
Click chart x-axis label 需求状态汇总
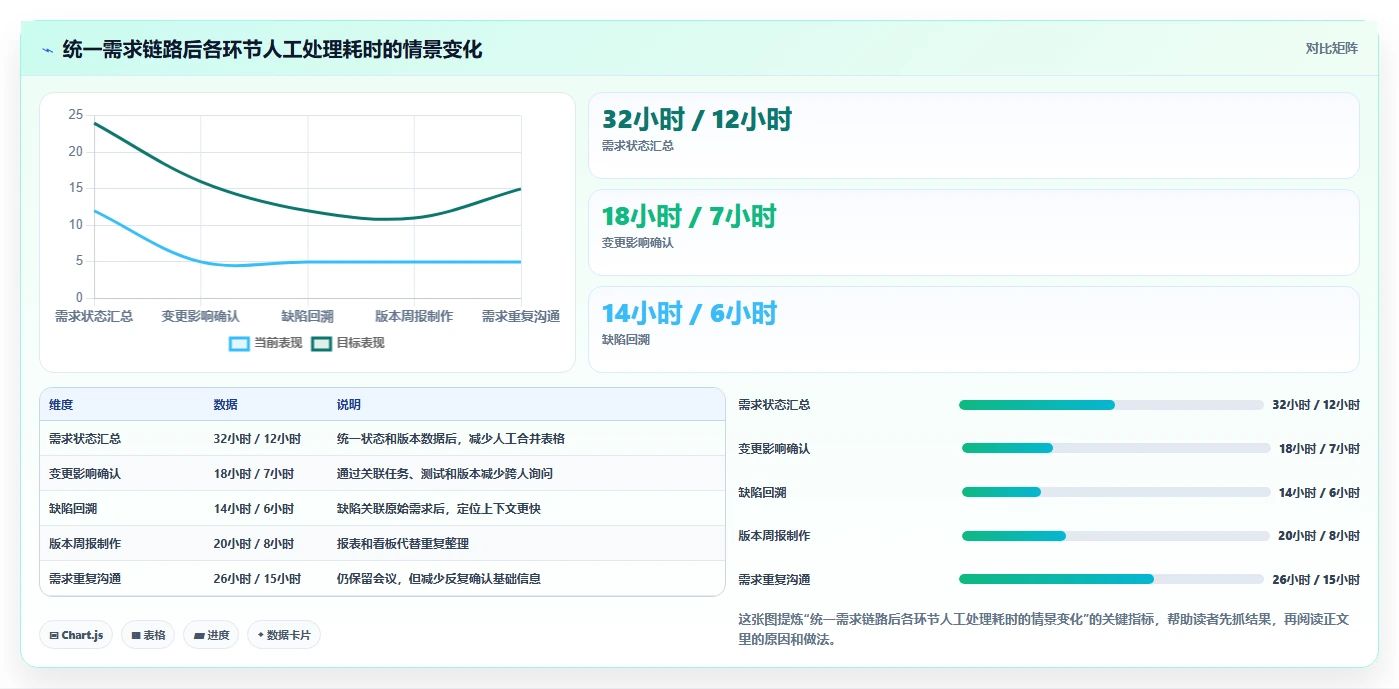tap(94, 316)
